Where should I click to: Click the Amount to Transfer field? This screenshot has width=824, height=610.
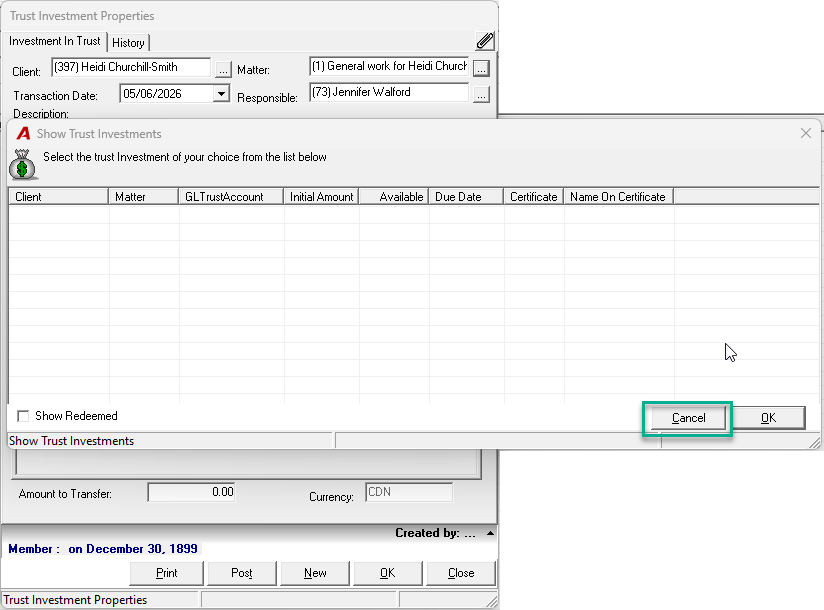191,492
